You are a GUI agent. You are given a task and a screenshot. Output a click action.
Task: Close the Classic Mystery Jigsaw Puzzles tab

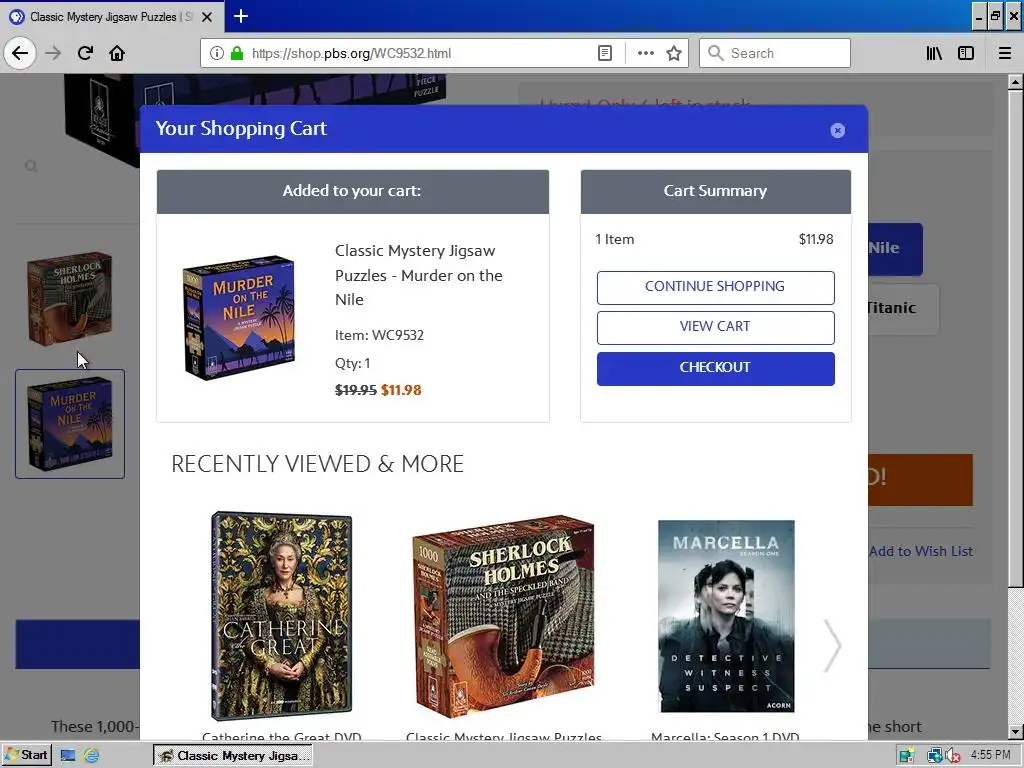coord(207,16)
